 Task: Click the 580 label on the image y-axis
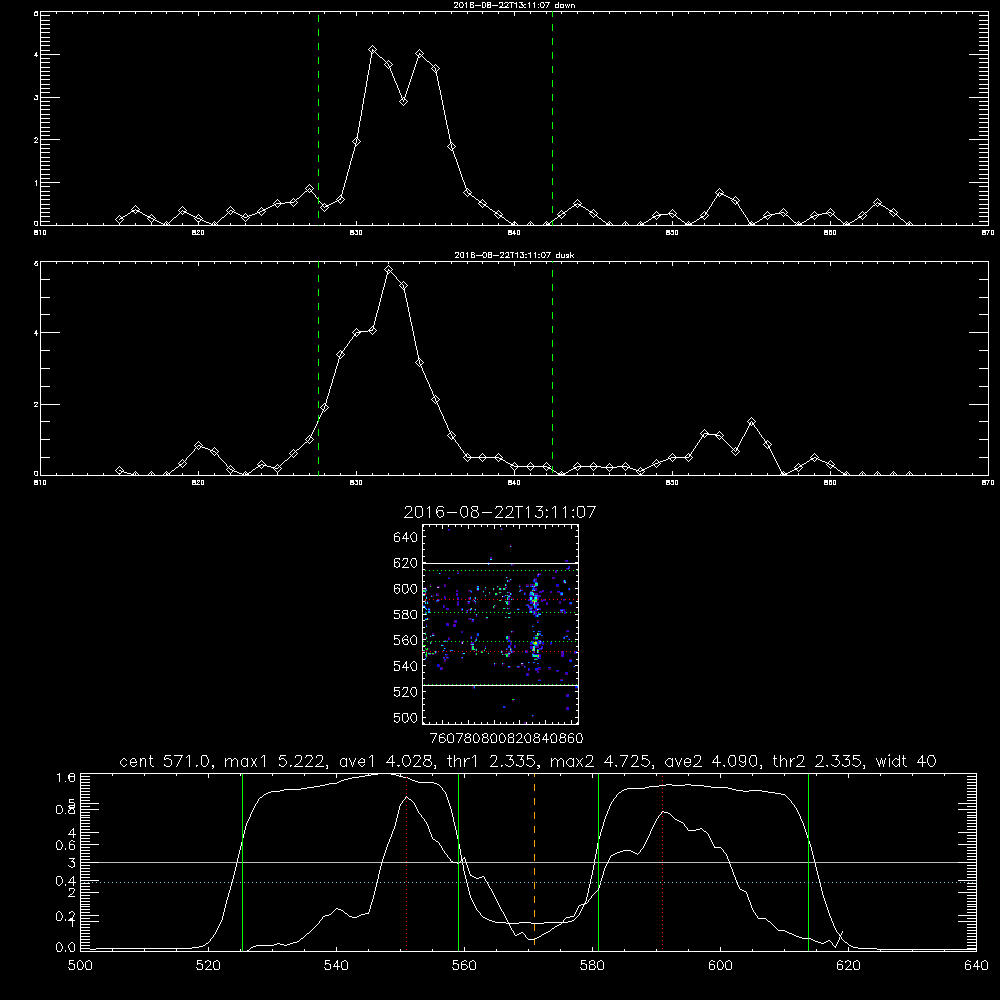coord(405,615)
